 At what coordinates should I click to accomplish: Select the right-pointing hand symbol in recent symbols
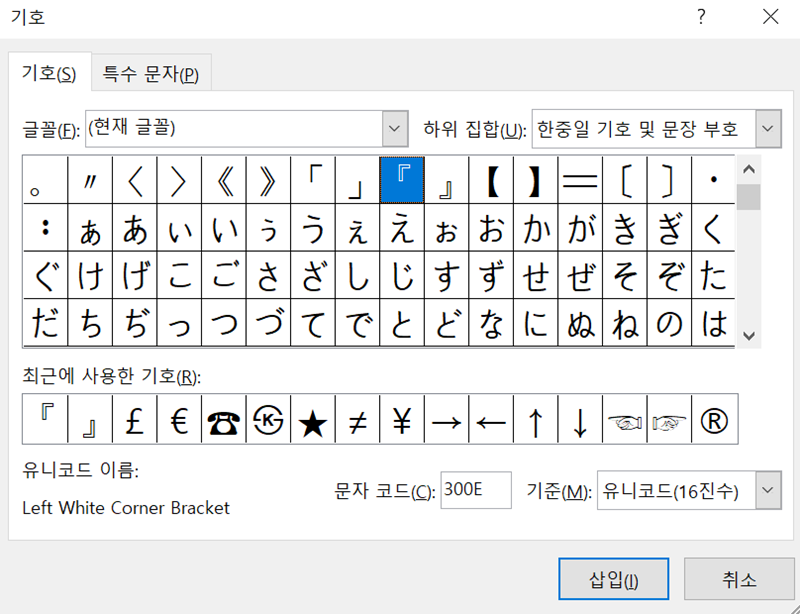(x=669, y=419)
